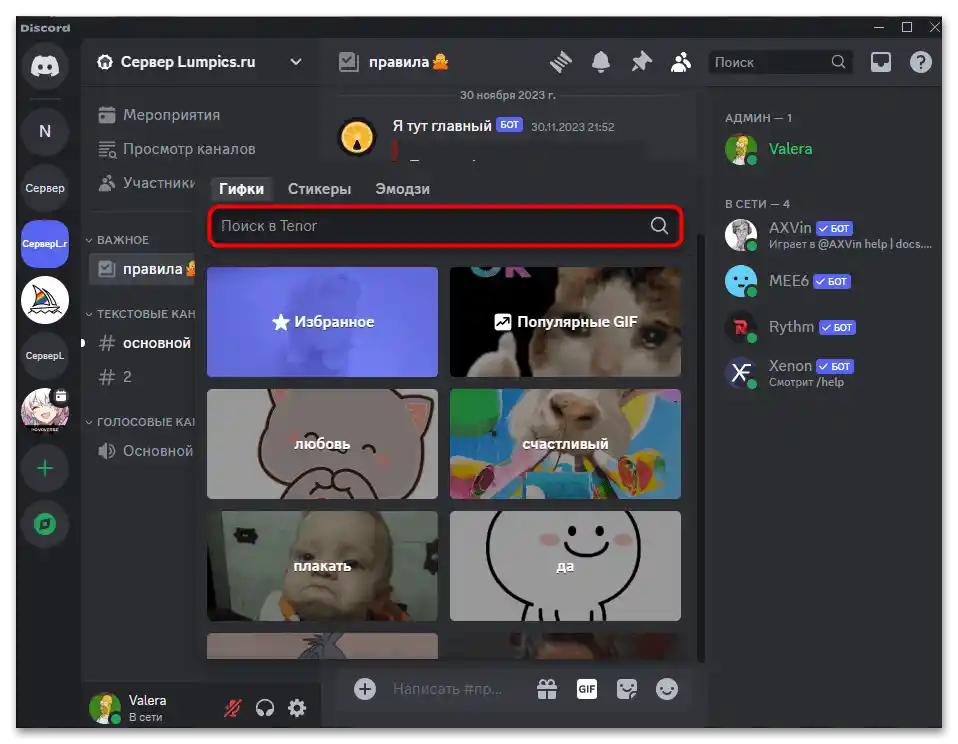Click the magnifier icon in Tenor search
This screenshot has height=744, width=958.
(x=659, y=225)
